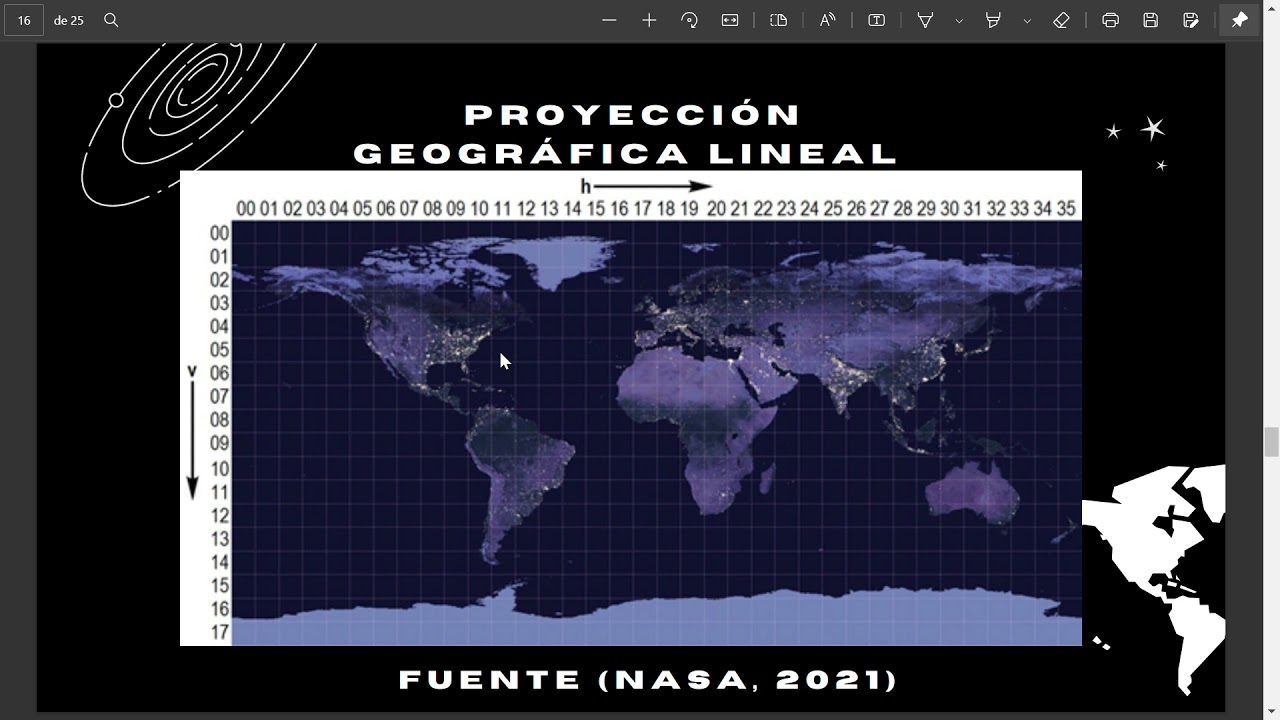The width and height of the screenshot is (1280, 720).
Task: Save the PDF document
Action: click(x=1151, y=20)
